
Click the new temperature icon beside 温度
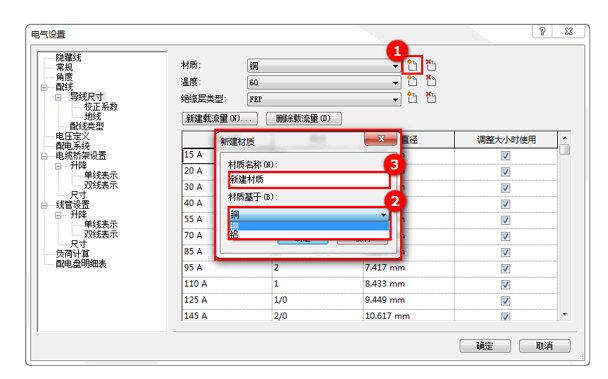click(412, 81)
